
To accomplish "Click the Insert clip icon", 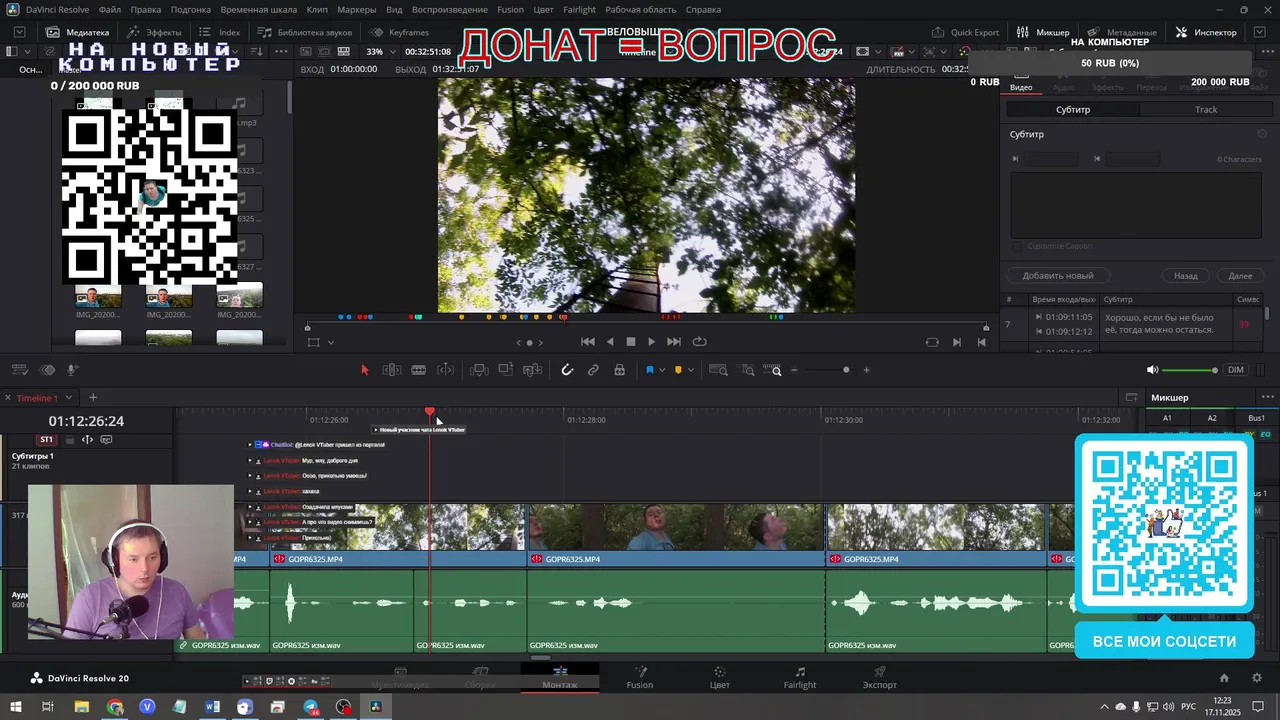I will click(x=479, y=370).
